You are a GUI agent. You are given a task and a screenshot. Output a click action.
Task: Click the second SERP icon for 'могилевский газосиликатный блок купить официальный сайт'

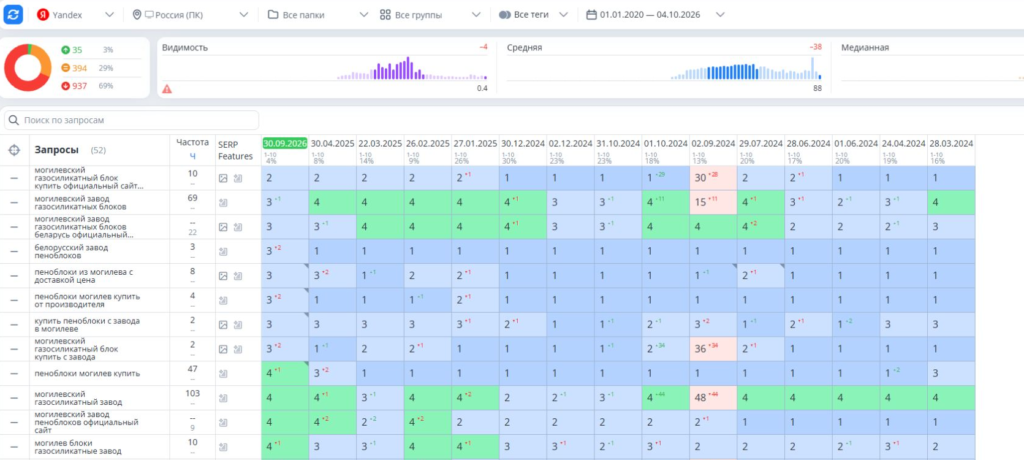(238, 178)
